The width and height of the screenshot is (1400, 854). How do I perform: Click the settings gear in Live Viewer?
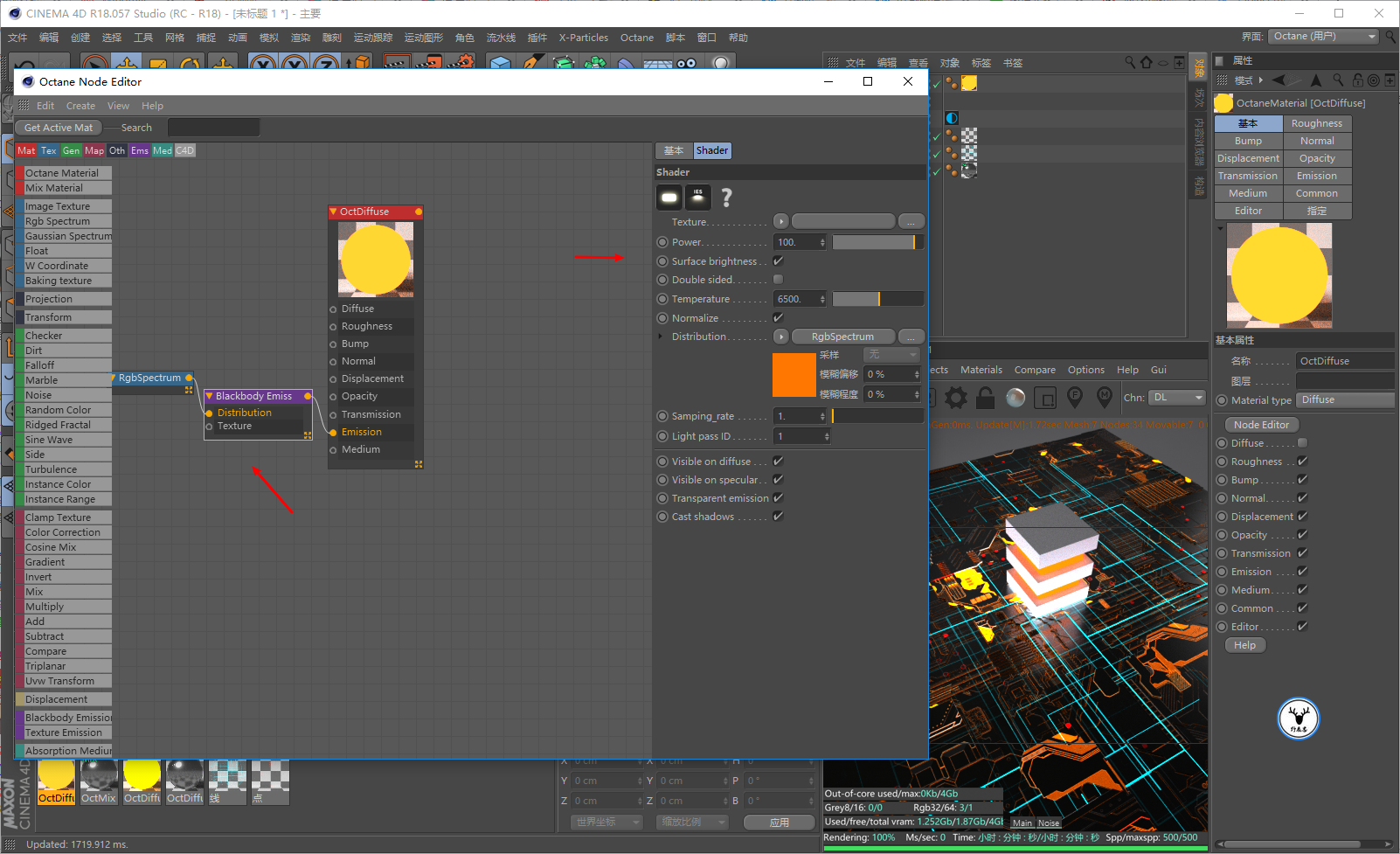[956, 398]
